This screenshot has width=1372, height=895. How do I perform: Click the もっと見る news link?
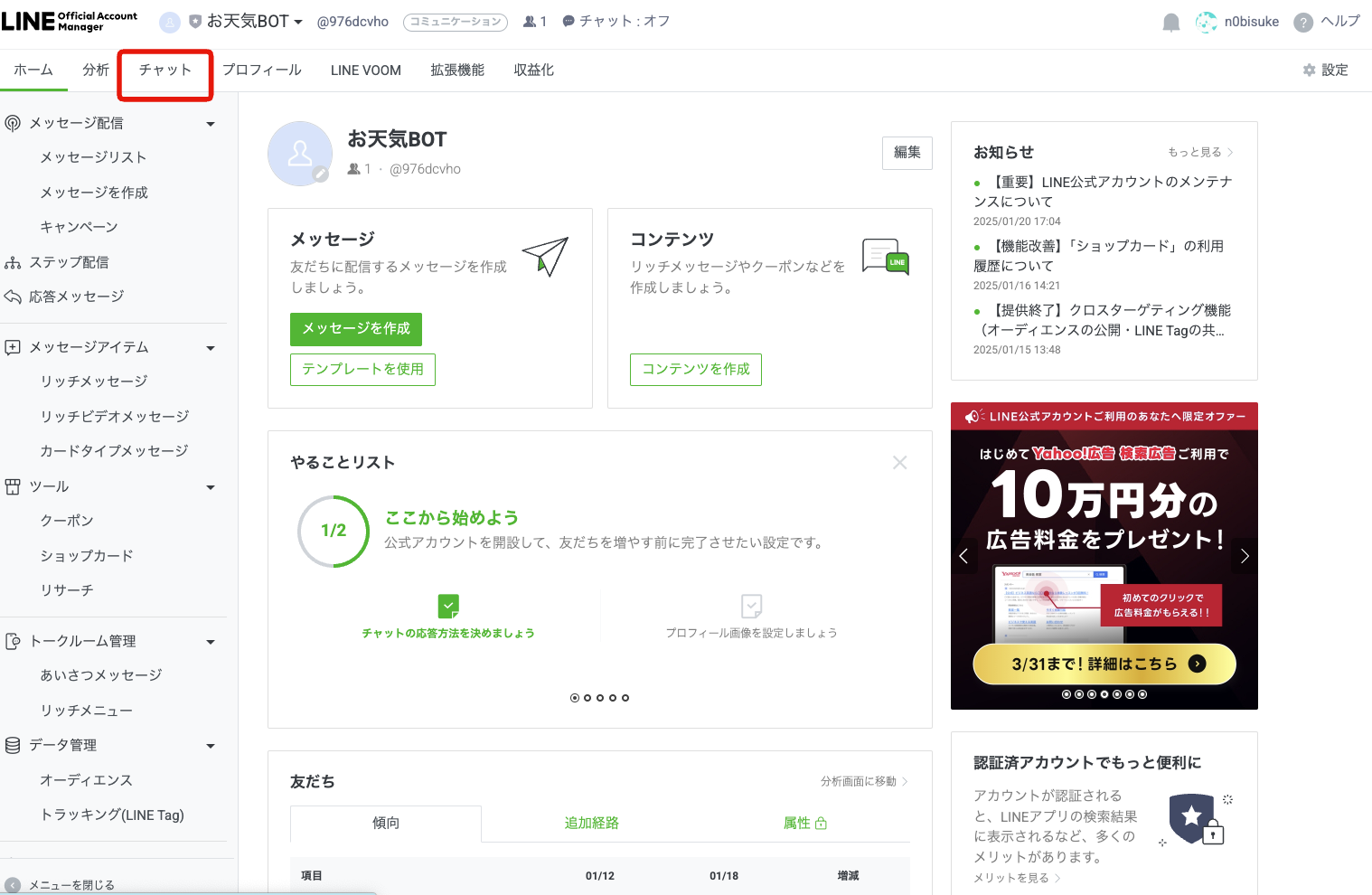(x=1201, y=152)
